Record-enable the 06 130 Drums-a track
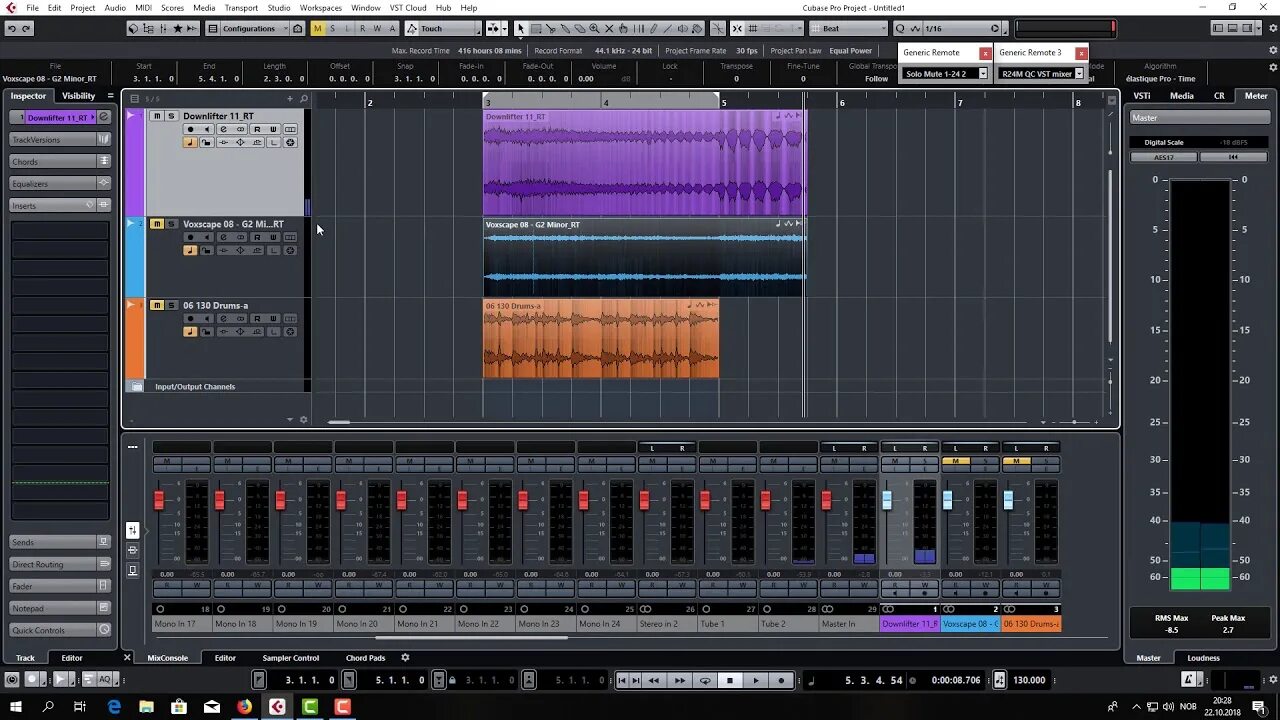The image size is (1280, 720). tap(190, 319)
